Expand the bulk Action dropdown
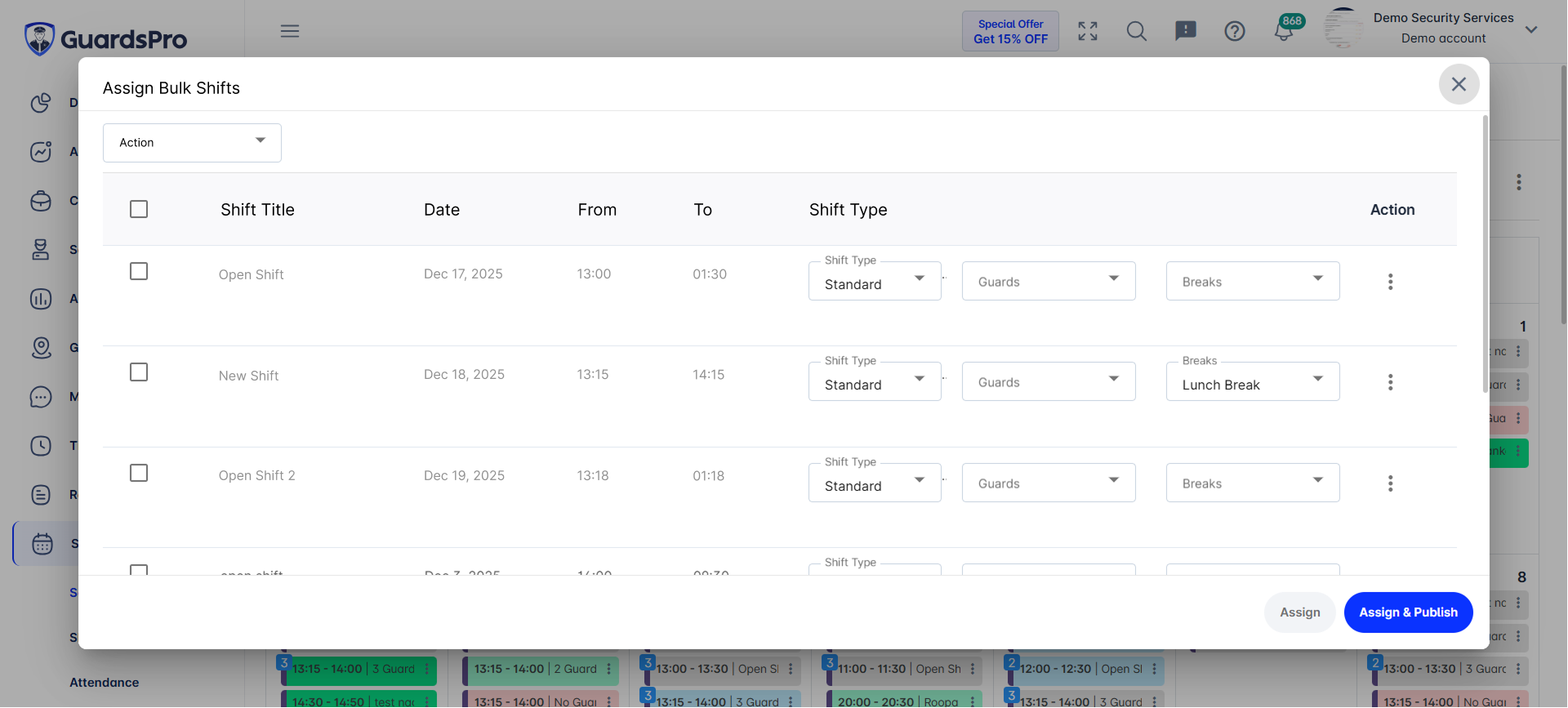The width and height of the screenshot is (1568, 708). pos(192,143)
